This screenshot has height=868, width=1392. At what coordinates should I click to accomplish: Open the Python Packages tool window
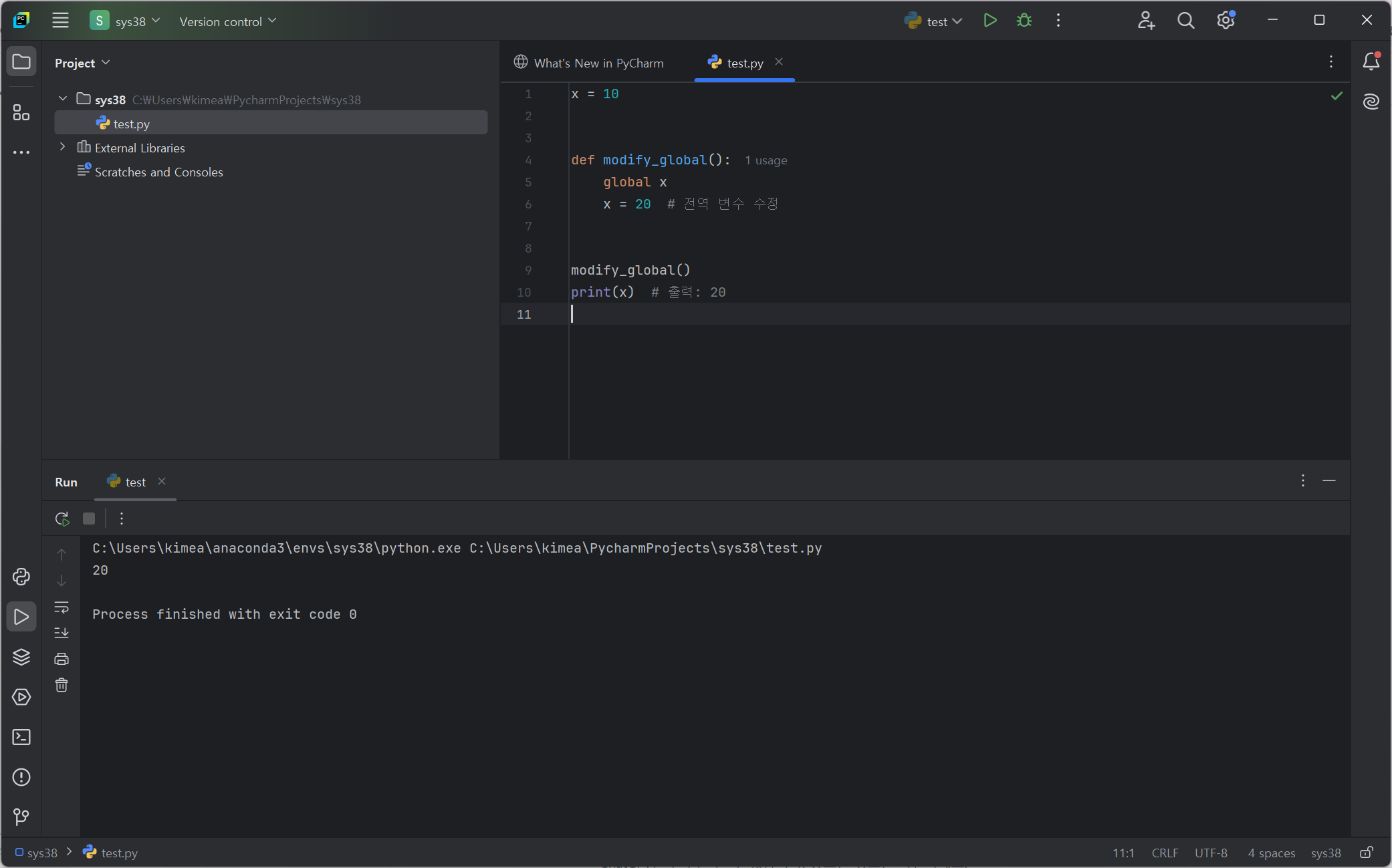[x=21, y=657]
